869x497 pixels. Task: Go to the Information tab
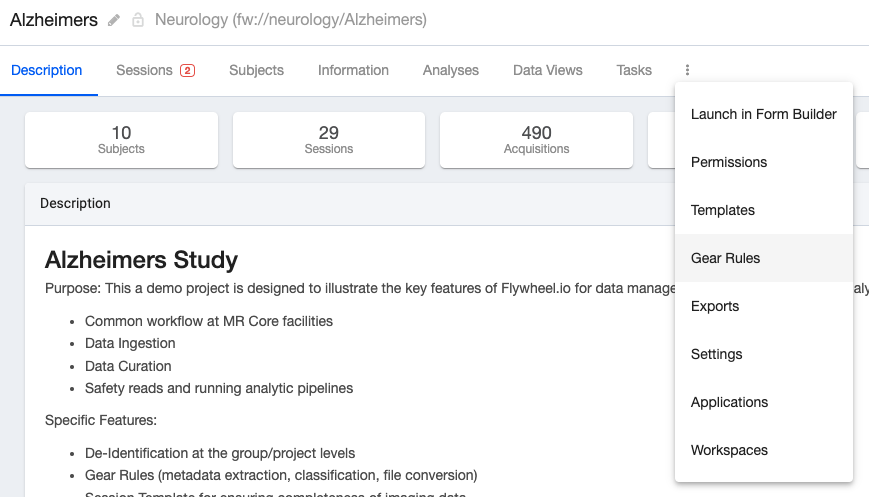(353, 70)
